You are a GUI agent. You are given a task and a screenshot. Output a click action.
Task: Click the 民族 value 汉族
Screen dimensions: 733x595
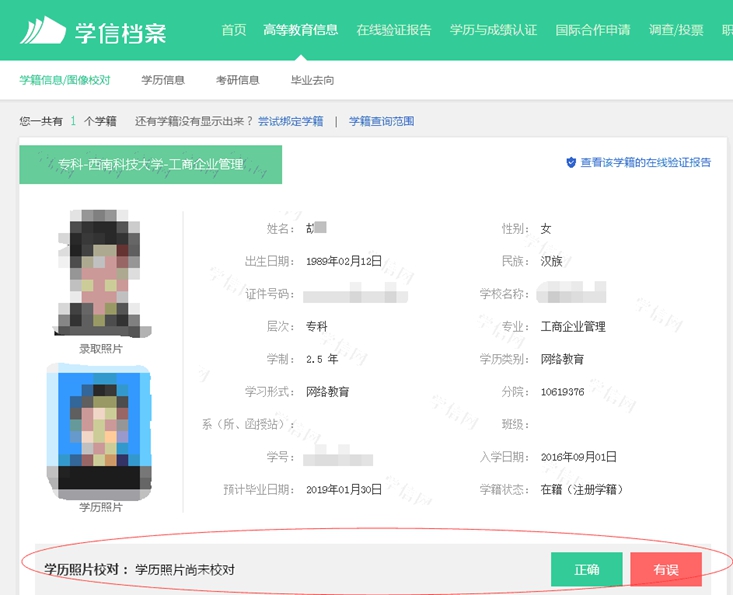551,261
